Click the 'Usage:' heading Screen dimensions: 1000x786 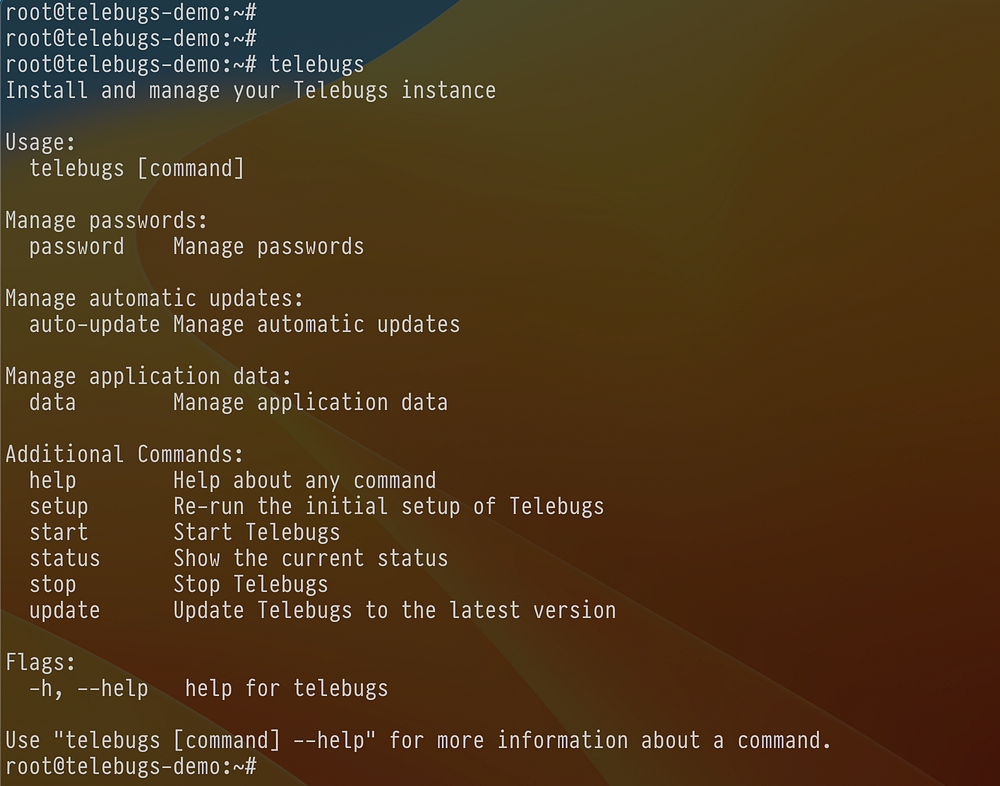[x=41, y=143]
